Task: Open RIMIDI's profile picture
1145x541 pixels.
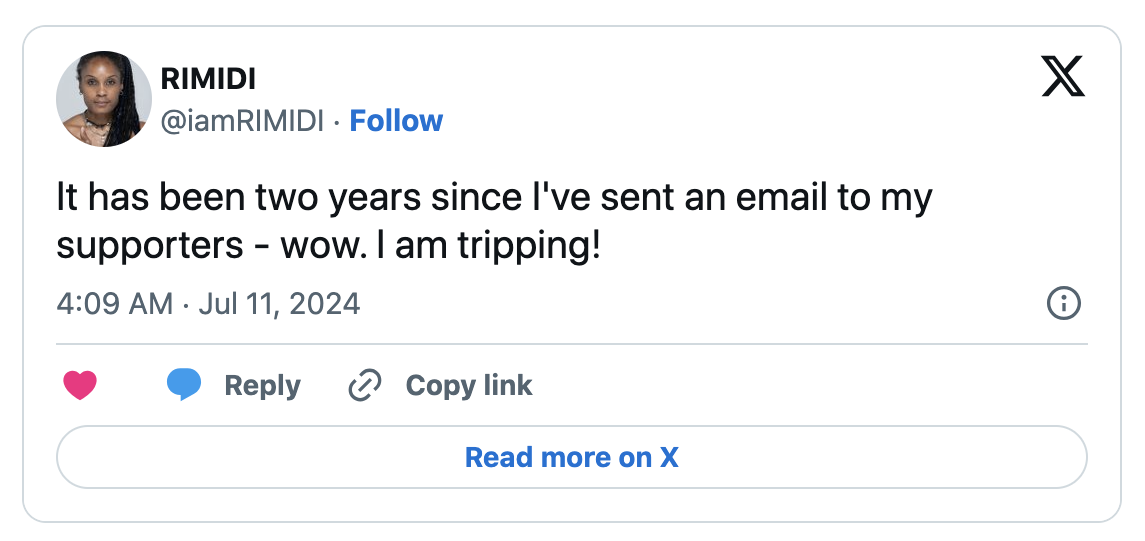Action: 104,99
